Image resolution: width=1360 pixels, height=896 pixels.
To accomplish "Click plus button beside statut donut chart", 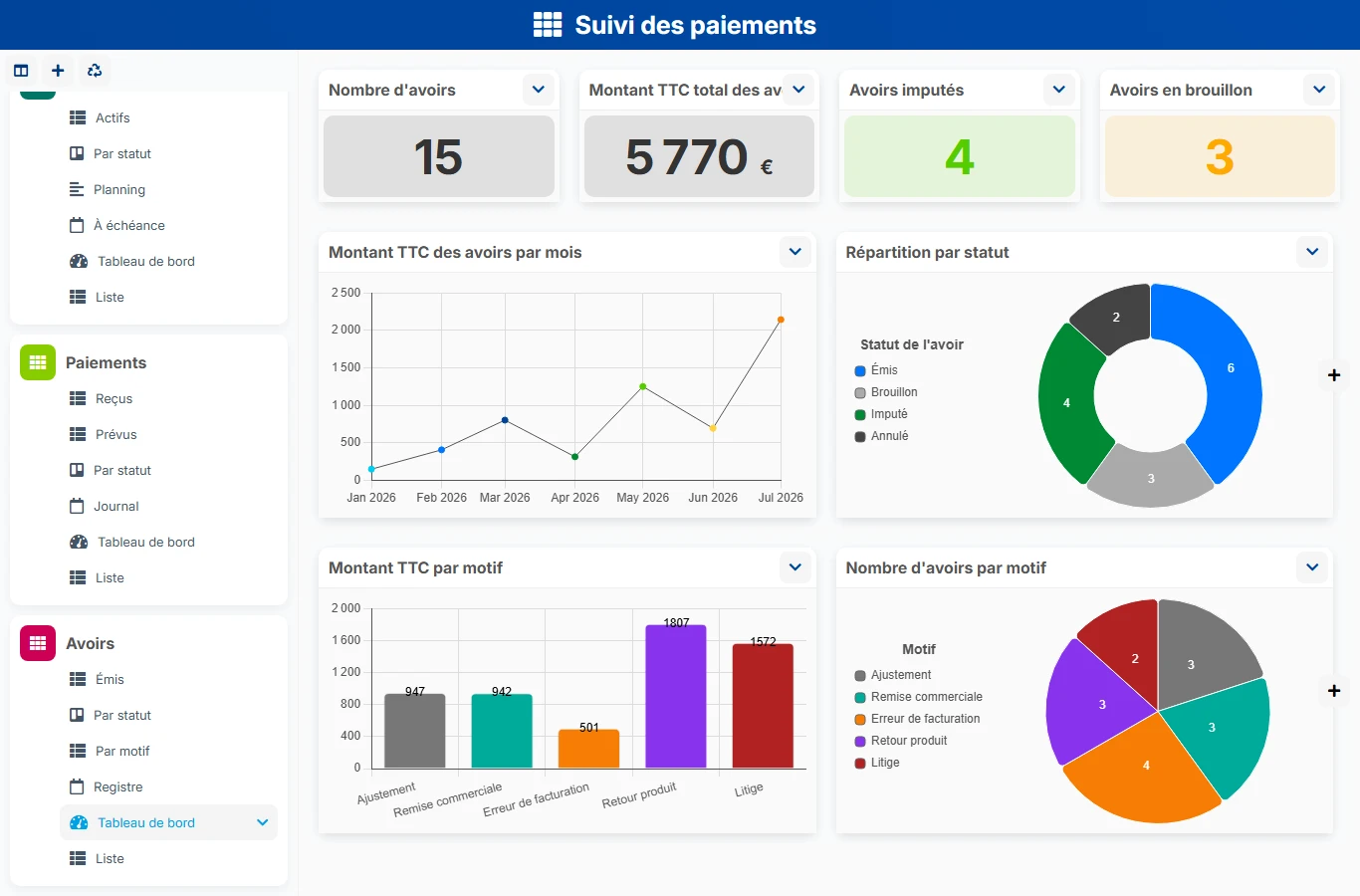I will click(1334, 375).
